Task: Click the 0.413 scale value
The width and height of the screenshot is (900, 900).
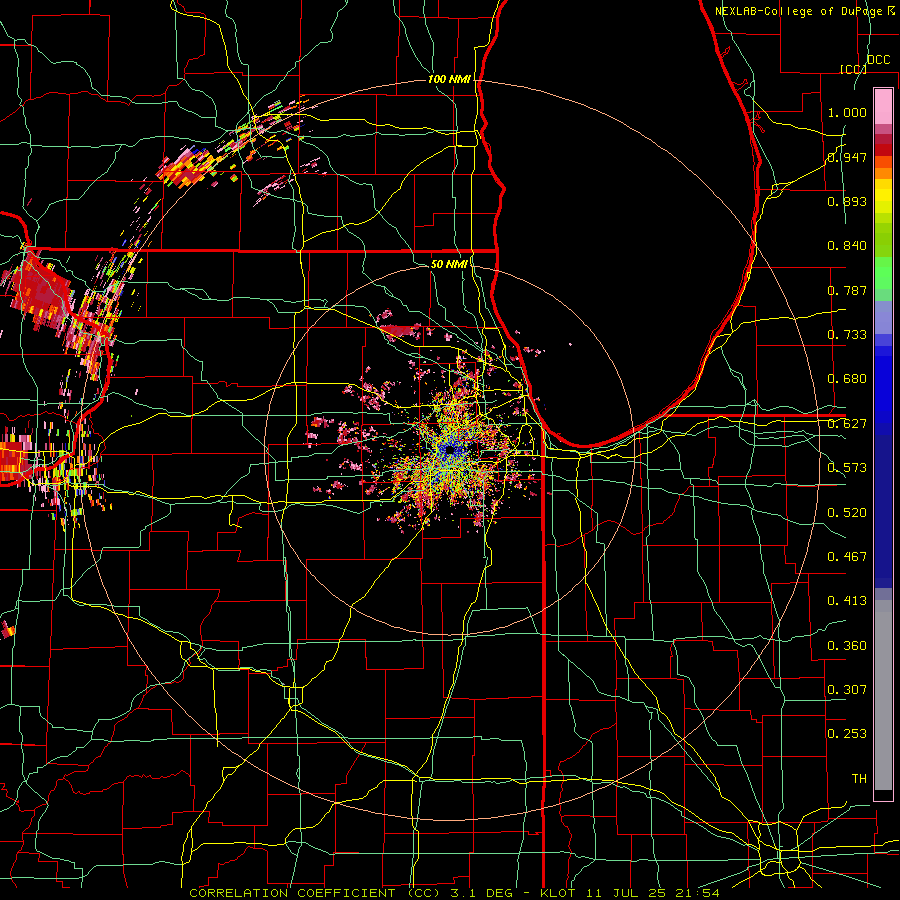Action: 847,601
